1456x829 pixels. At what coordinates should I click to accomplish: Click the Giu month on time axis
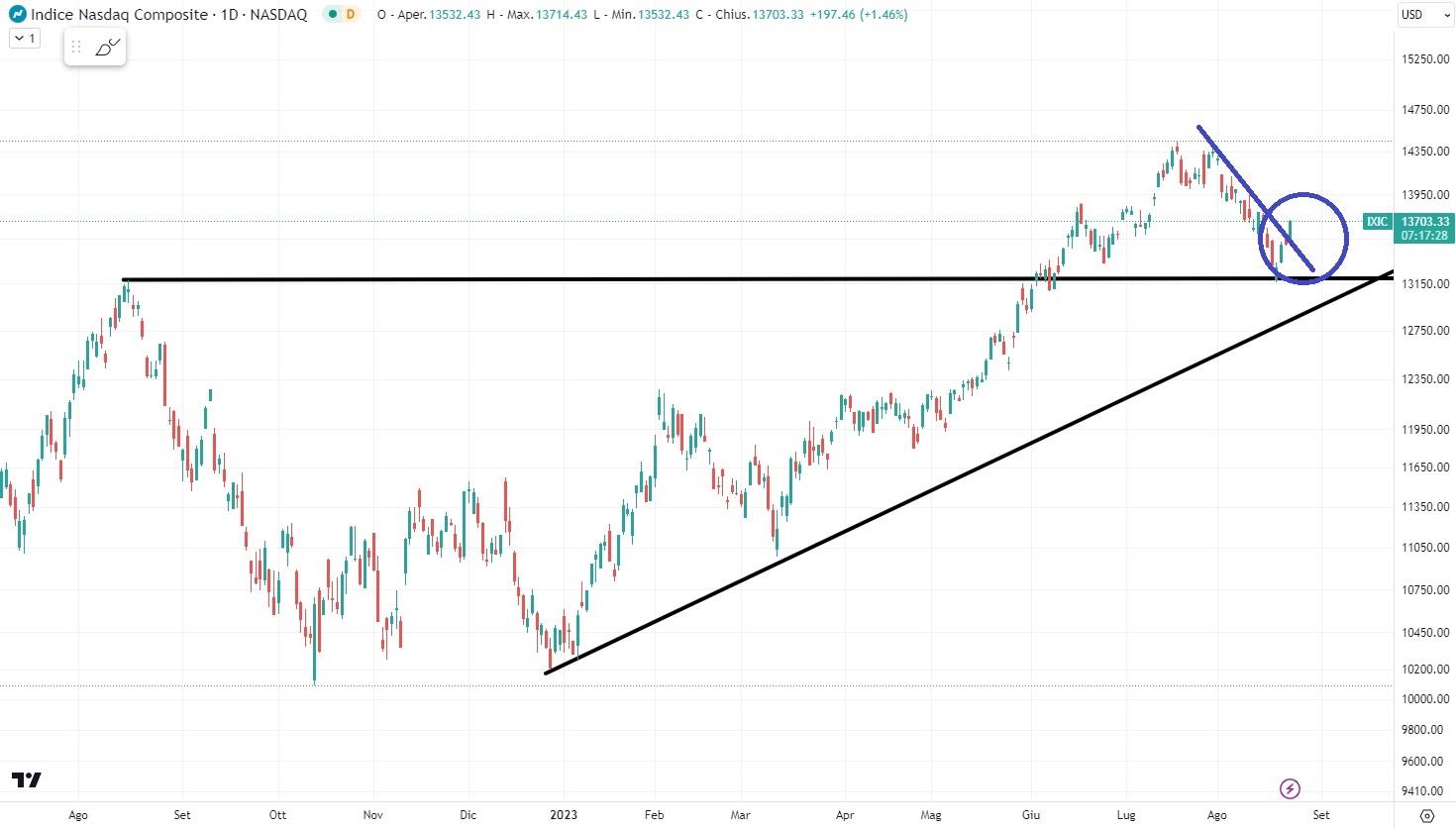click(x=1031, y=815)
